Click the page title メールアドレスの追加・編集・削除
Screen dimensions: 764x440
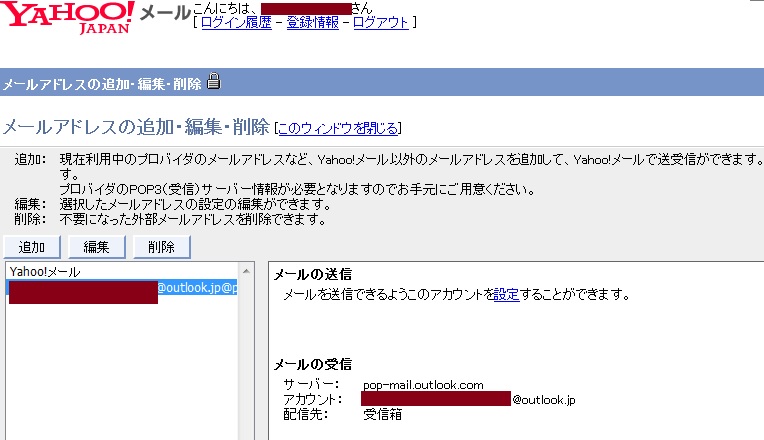coord(136,127)
